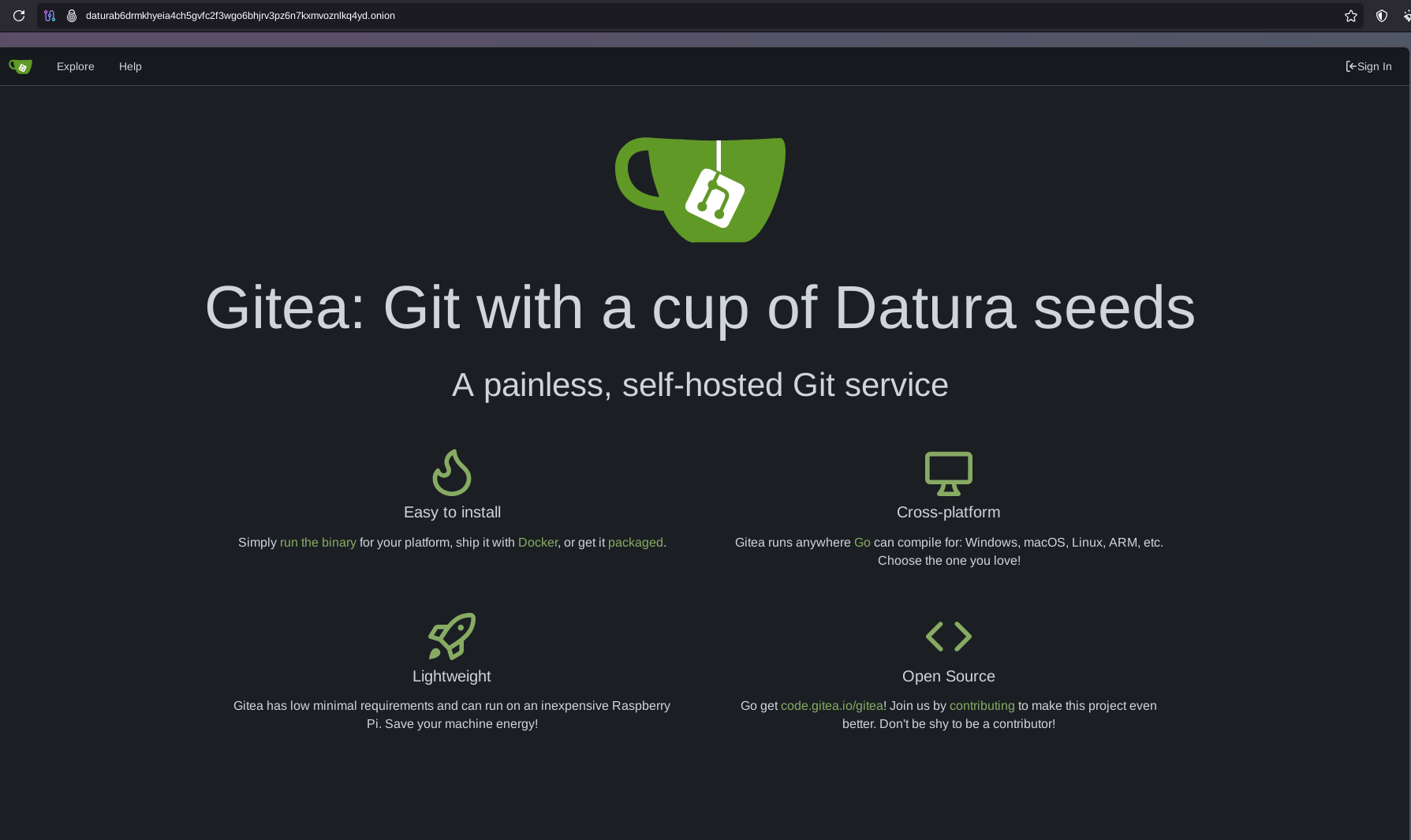Screen dimensions: 1411x840
Task: Open the Help menu item
Action: tap(130, 67)
